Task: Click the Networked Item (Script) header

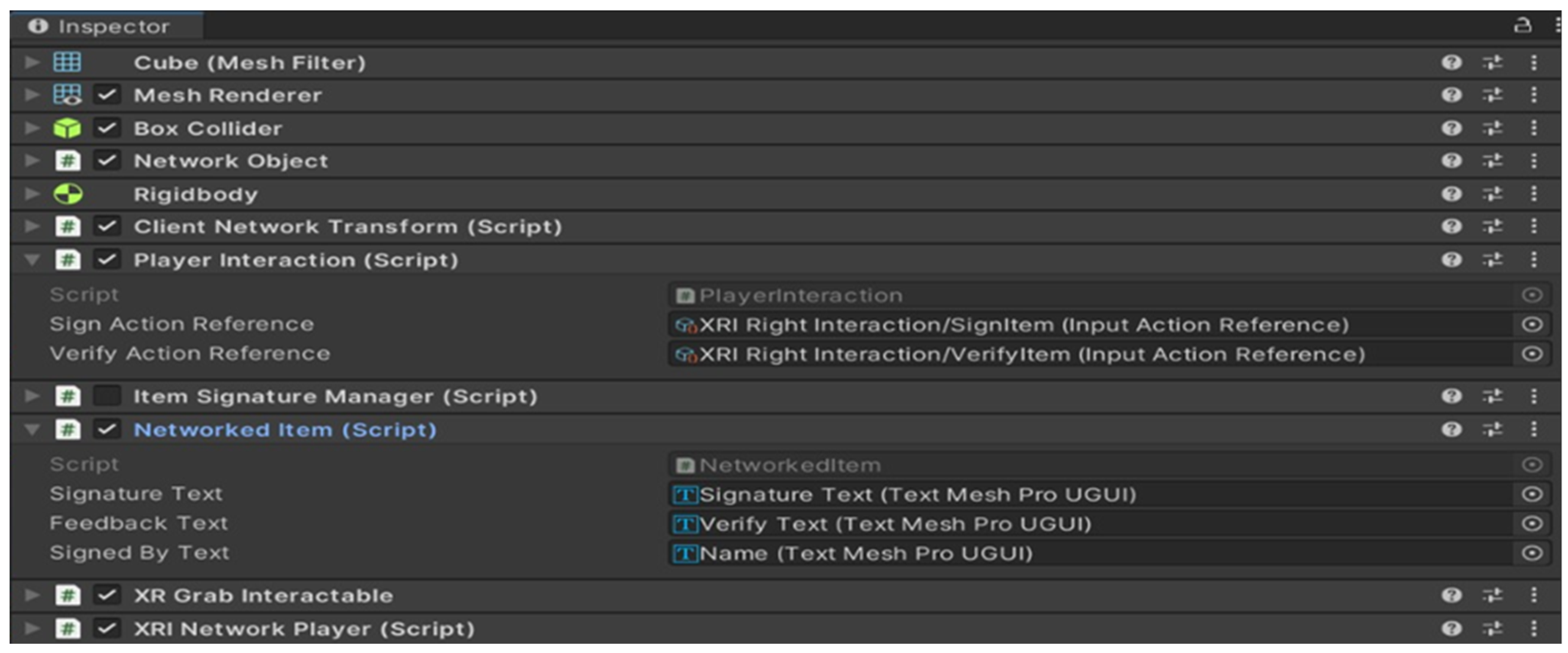Action: [x=285, y=429]
